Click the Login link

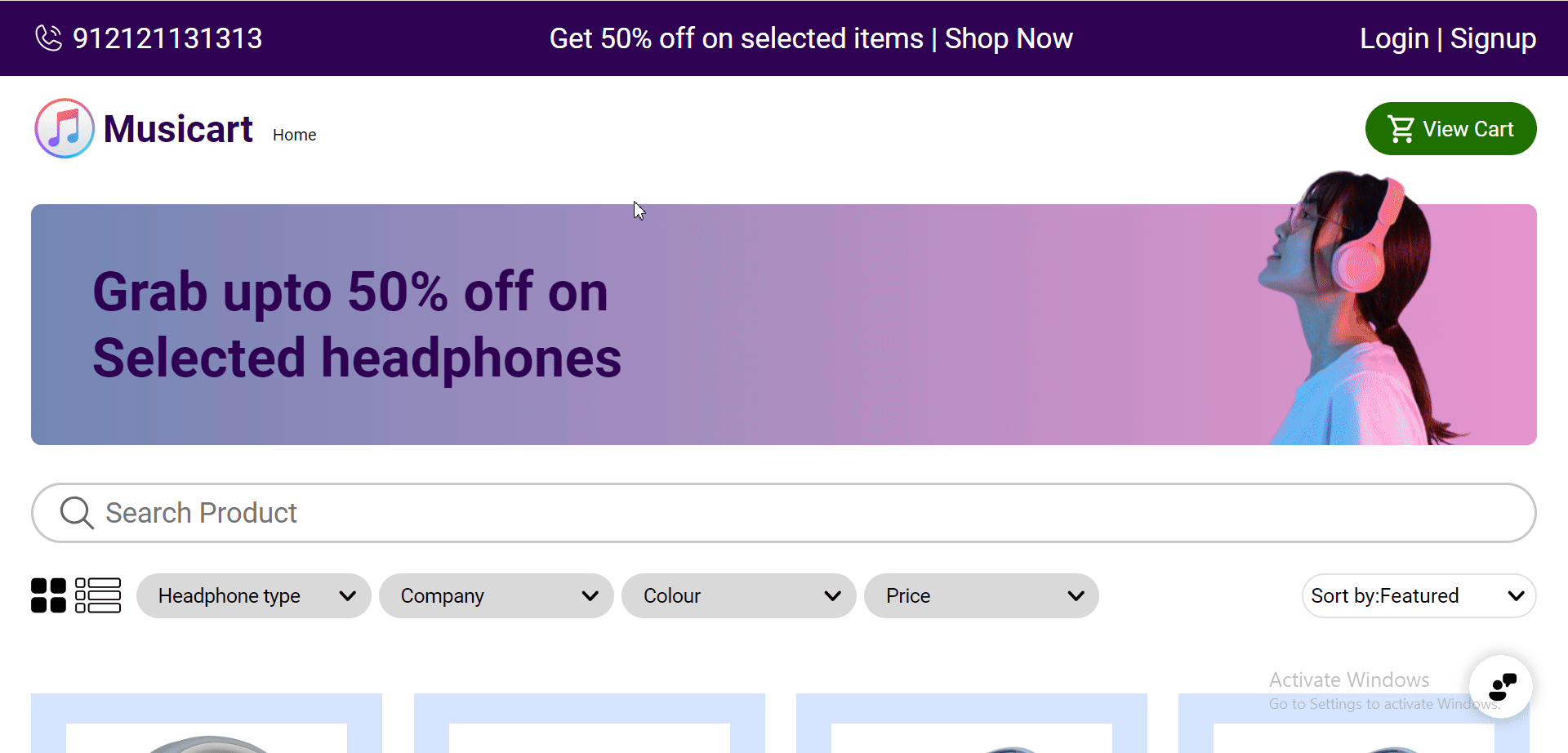1393,38
